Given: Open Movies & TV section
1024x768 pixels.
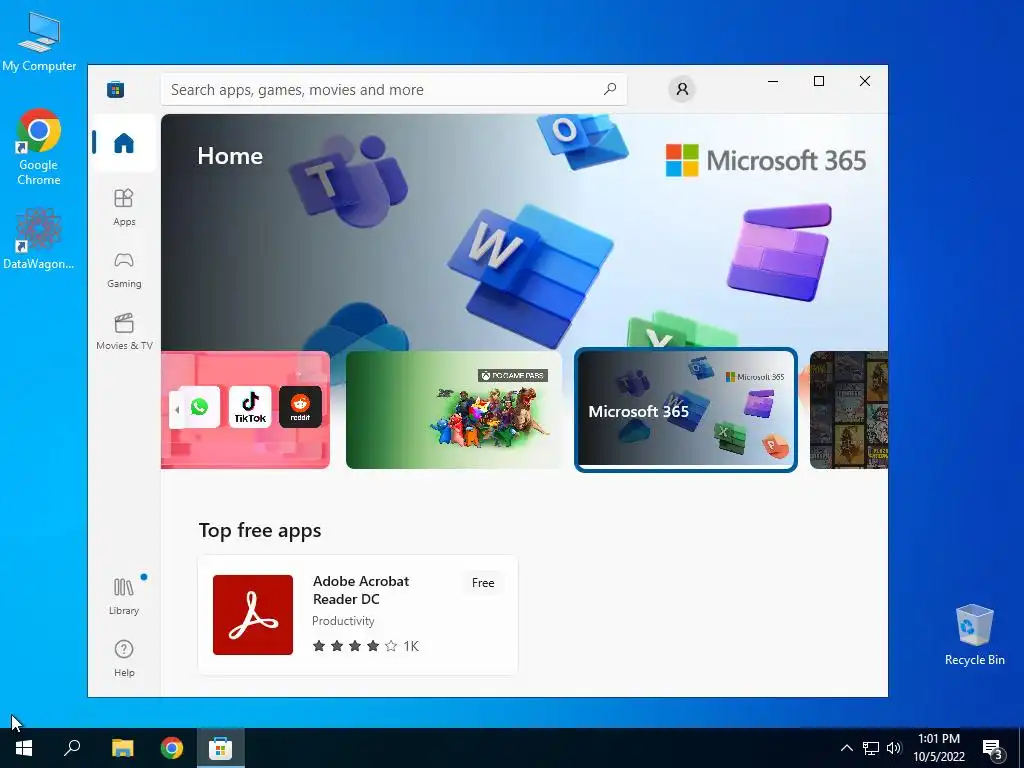Looking at the screenshot, I should coord(124,332).
